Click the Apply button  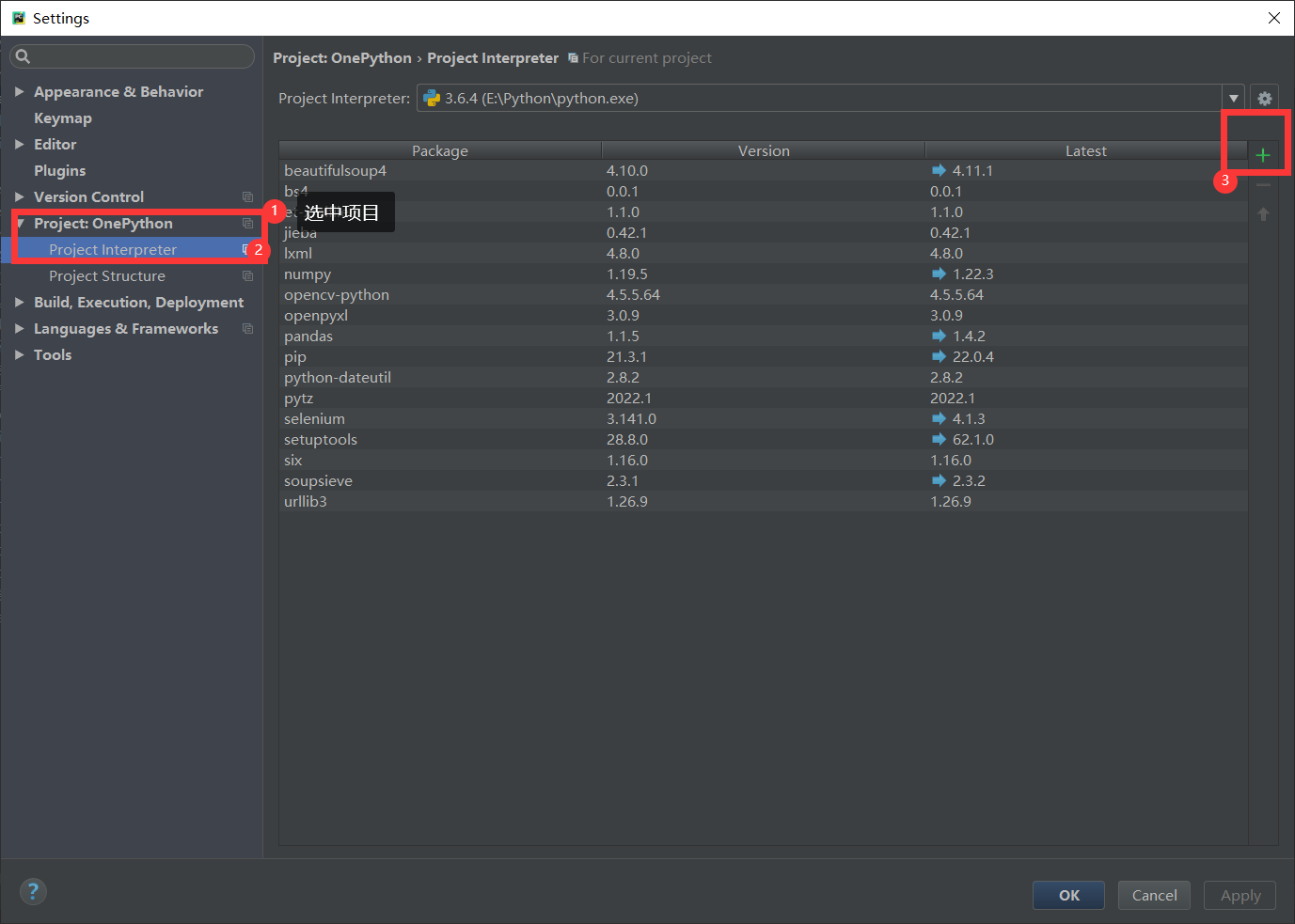pyautogui.click(x=1240, y=895)
